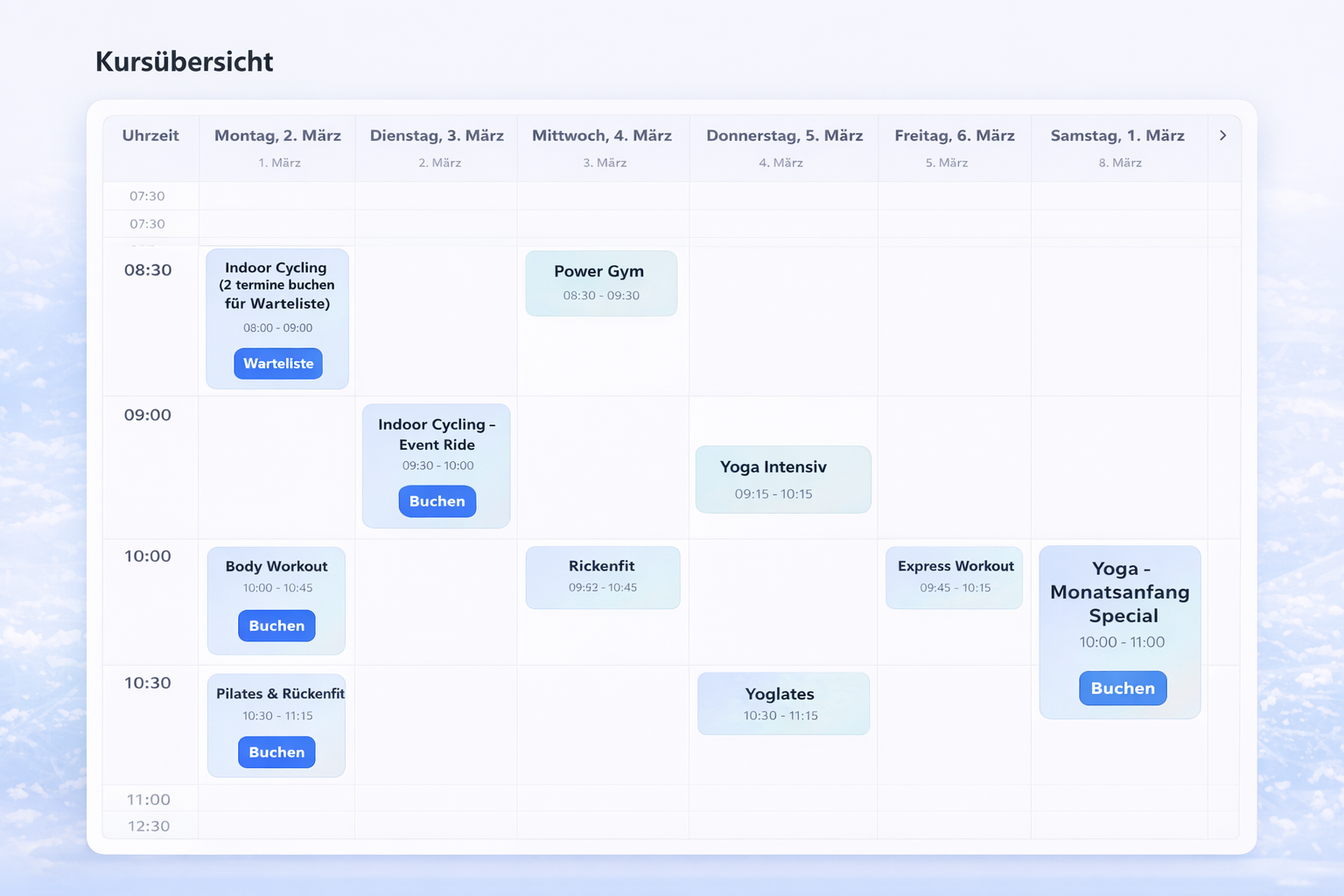
Task: Select the Express Workout course card
Action: (x=954, y=577)
